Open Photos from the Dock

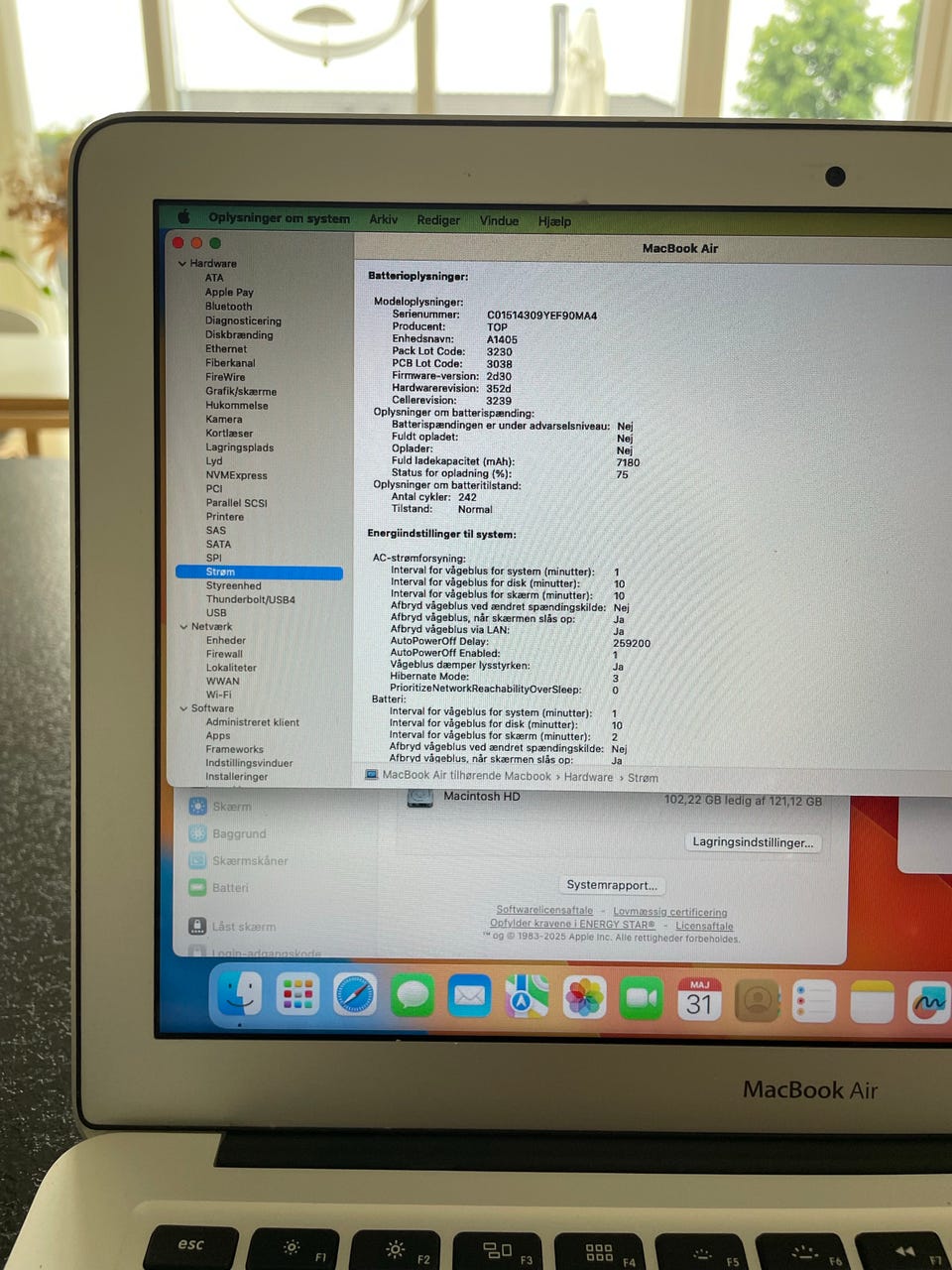click(x=584, y=998)
